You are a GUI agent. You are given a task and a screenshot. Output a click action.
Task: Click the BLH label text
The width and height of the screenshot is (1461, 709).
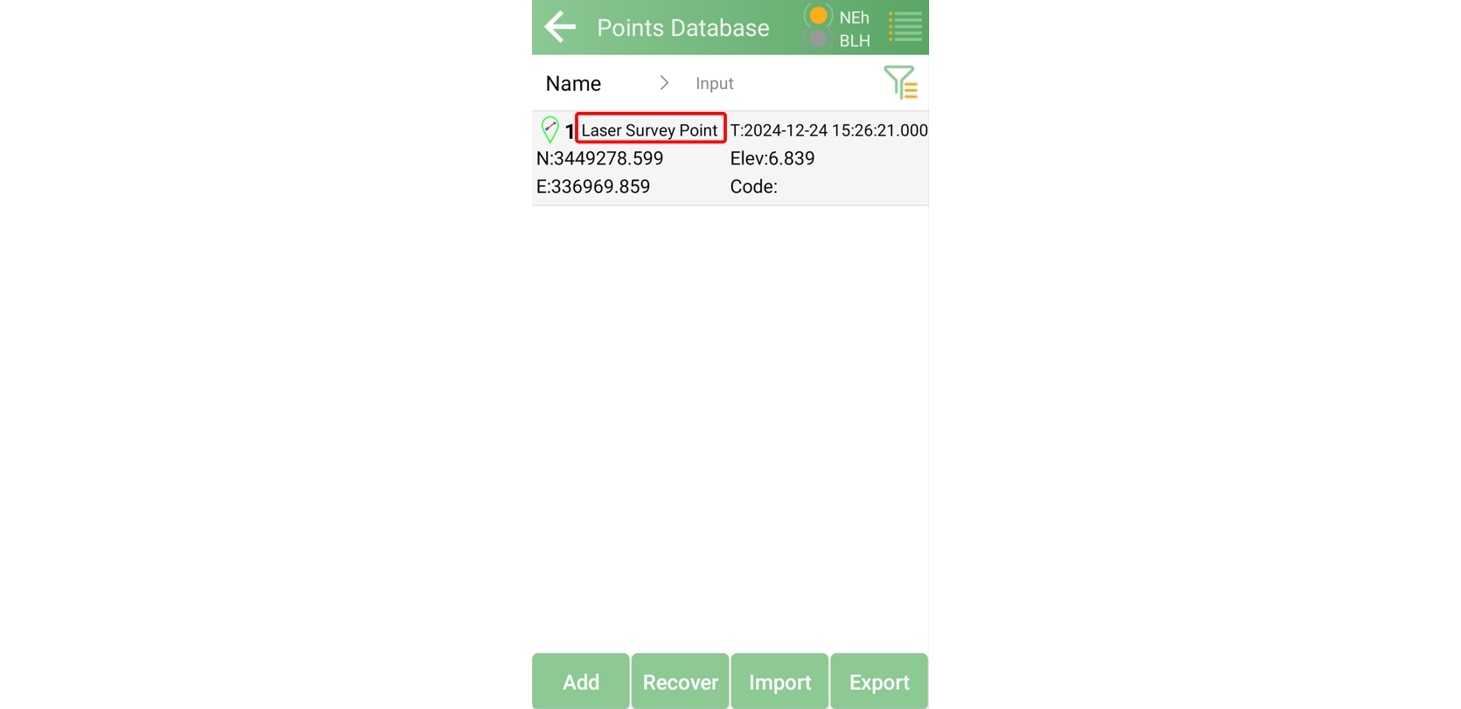[x=854, y=41]
